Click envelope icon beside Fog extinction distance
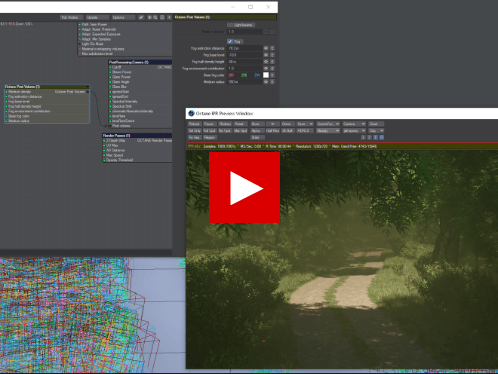The width and height of the screenshot is (498, 374). coord(266,48)
